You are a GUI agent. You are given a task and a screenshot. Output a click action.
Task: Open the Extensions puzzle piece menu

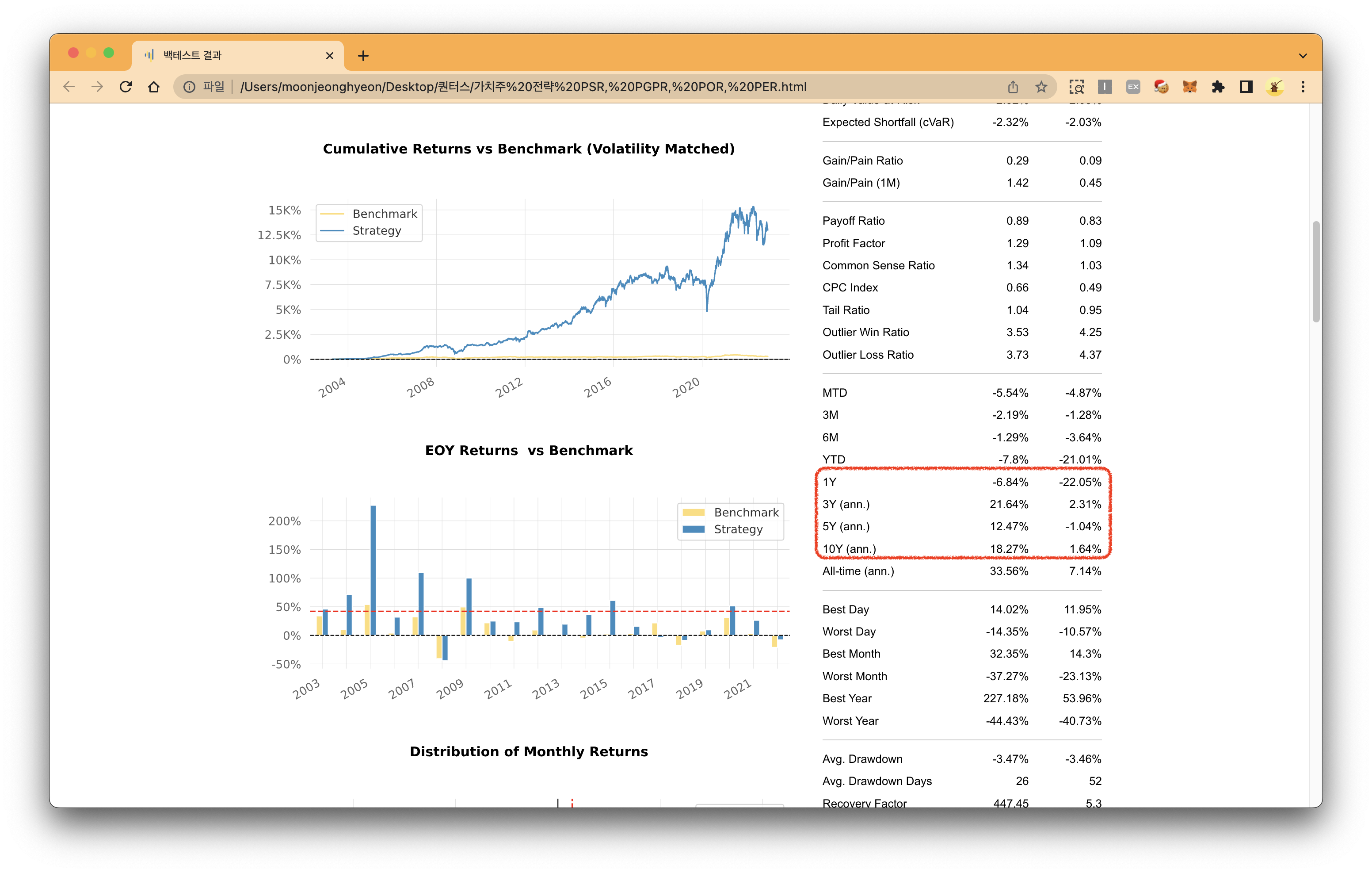(1218, 87)
